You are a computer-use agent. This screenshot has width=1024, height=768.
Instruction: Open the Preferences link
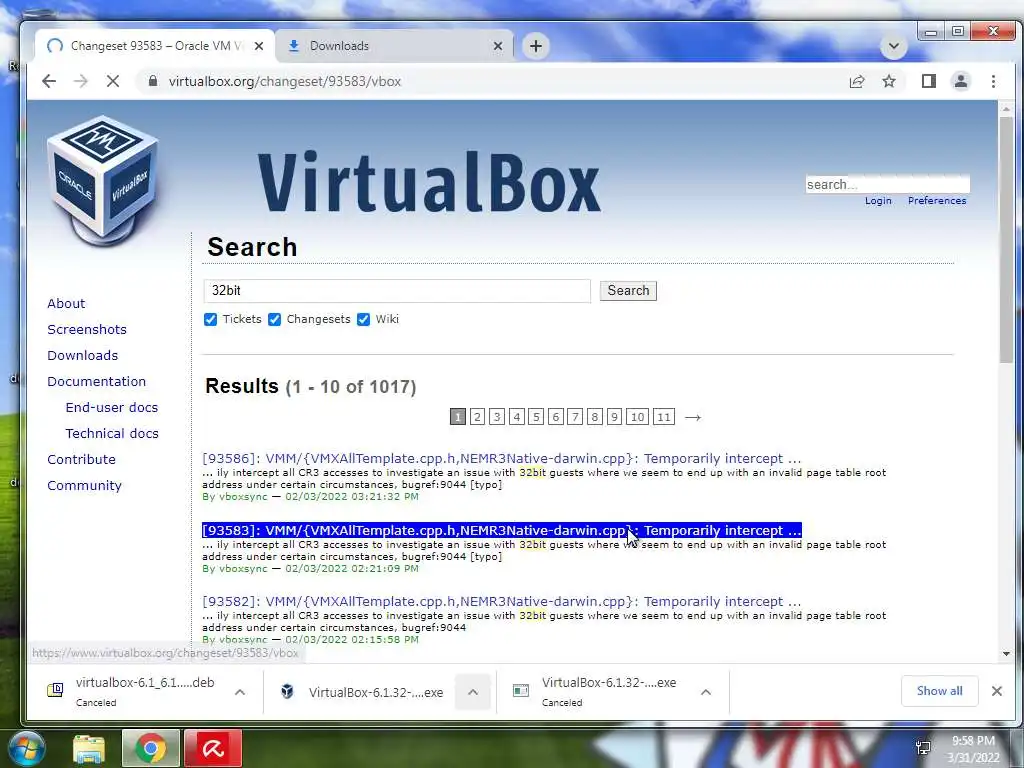[936, 200]
